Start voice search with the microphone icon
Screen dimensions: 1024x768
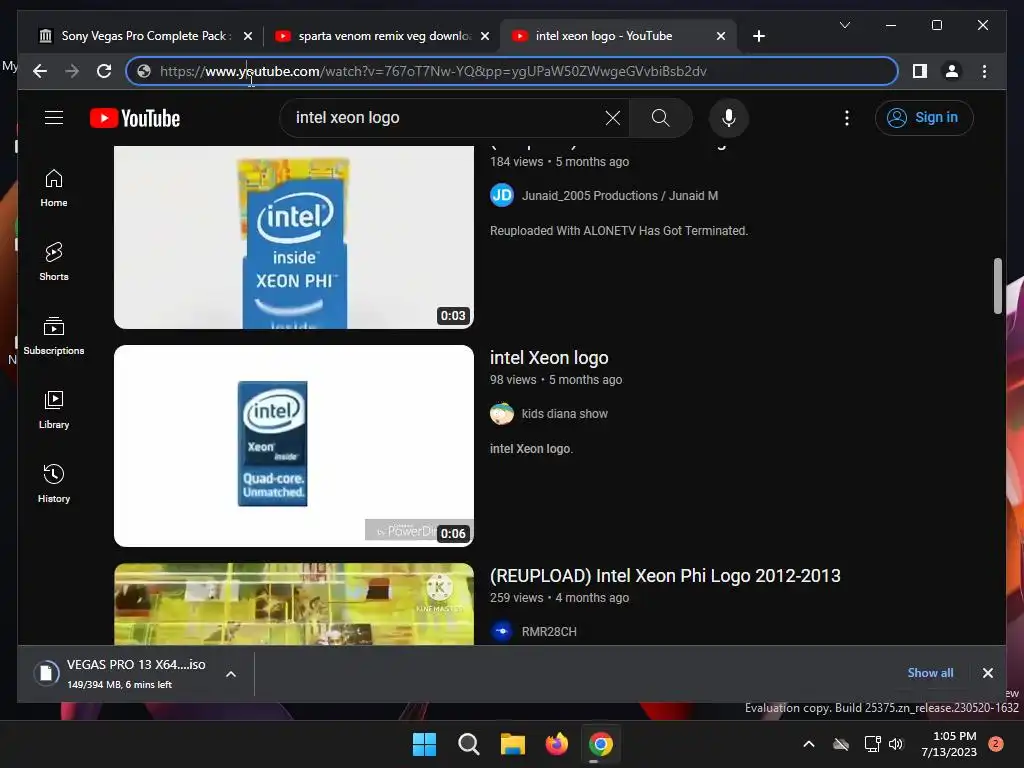[x=729, y=118]
